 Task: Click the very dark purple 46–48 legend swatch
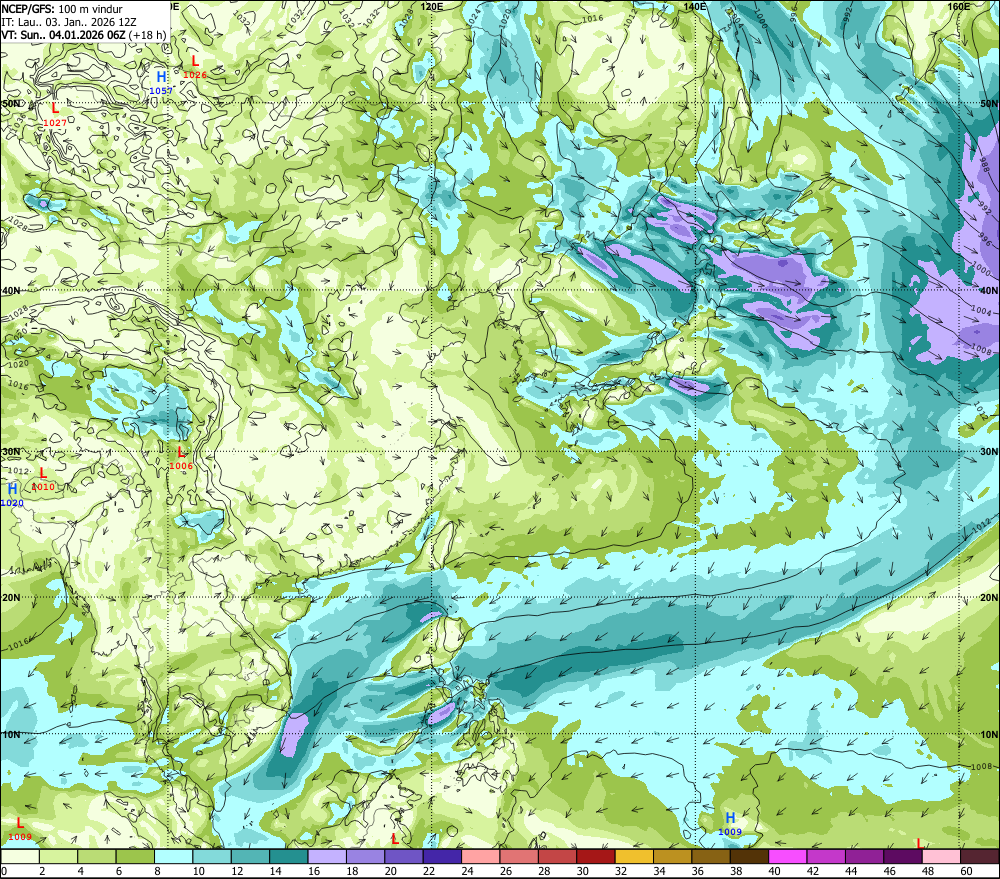coord(902,856)
